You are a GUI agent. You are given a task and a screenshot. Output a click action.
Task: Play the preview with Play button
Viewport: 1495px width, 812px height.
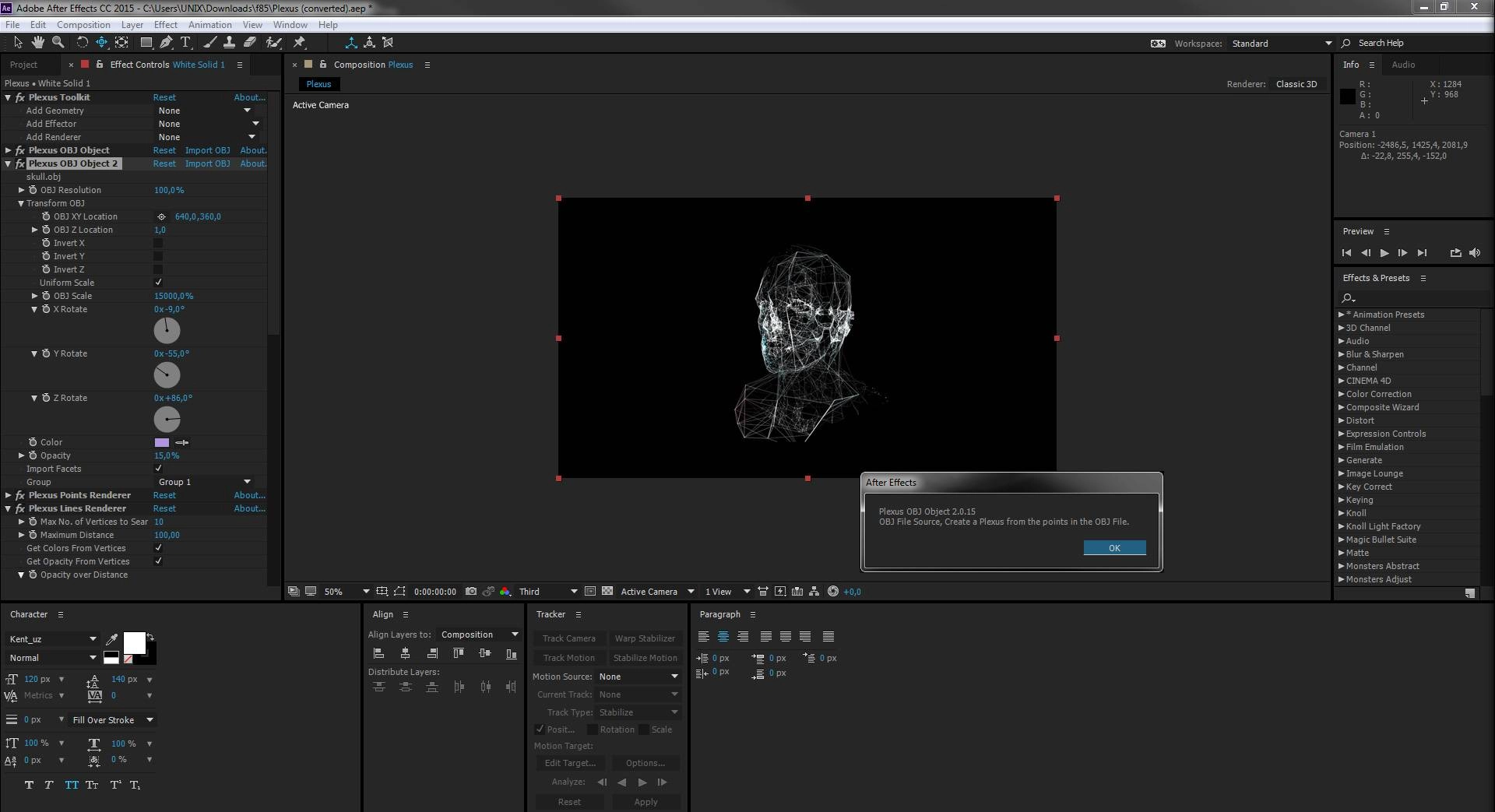(x=1384, y=253)
